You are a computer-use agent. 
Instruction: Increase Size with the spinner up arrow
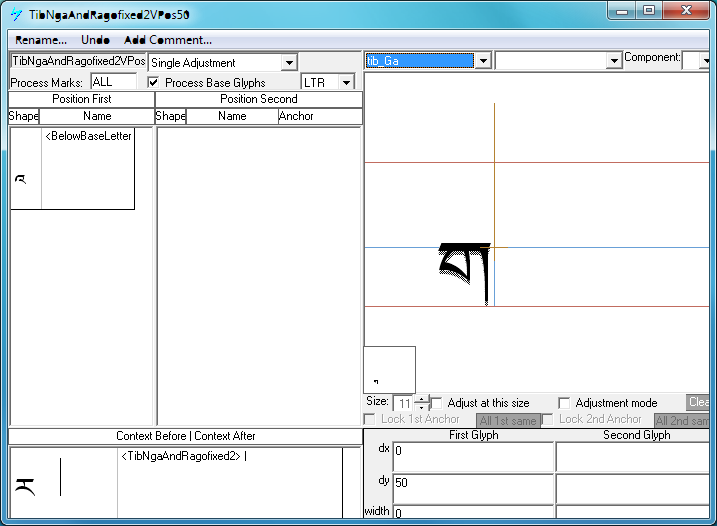tap(422, 399)
